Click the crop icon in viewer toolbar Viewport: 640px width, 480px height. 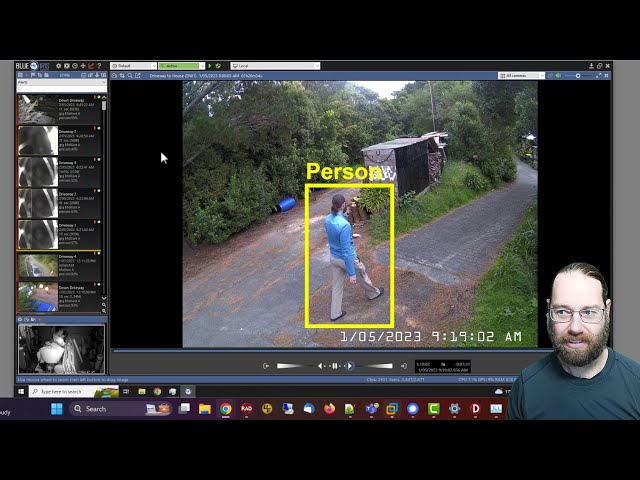coord(122,76)
